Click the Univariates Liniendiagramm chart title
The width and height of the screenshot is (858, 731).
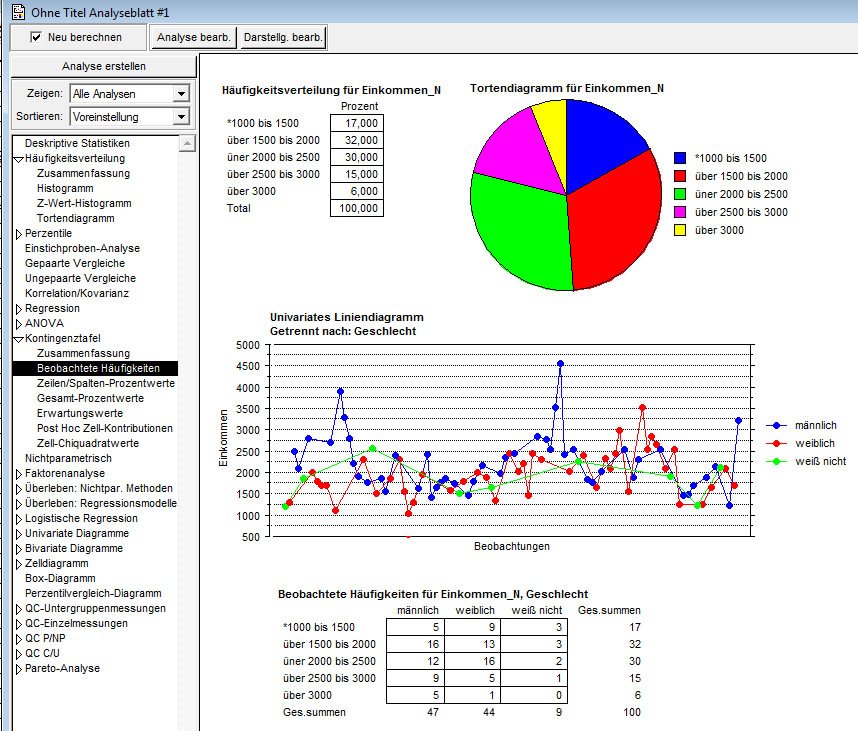(x=346, y=317)
